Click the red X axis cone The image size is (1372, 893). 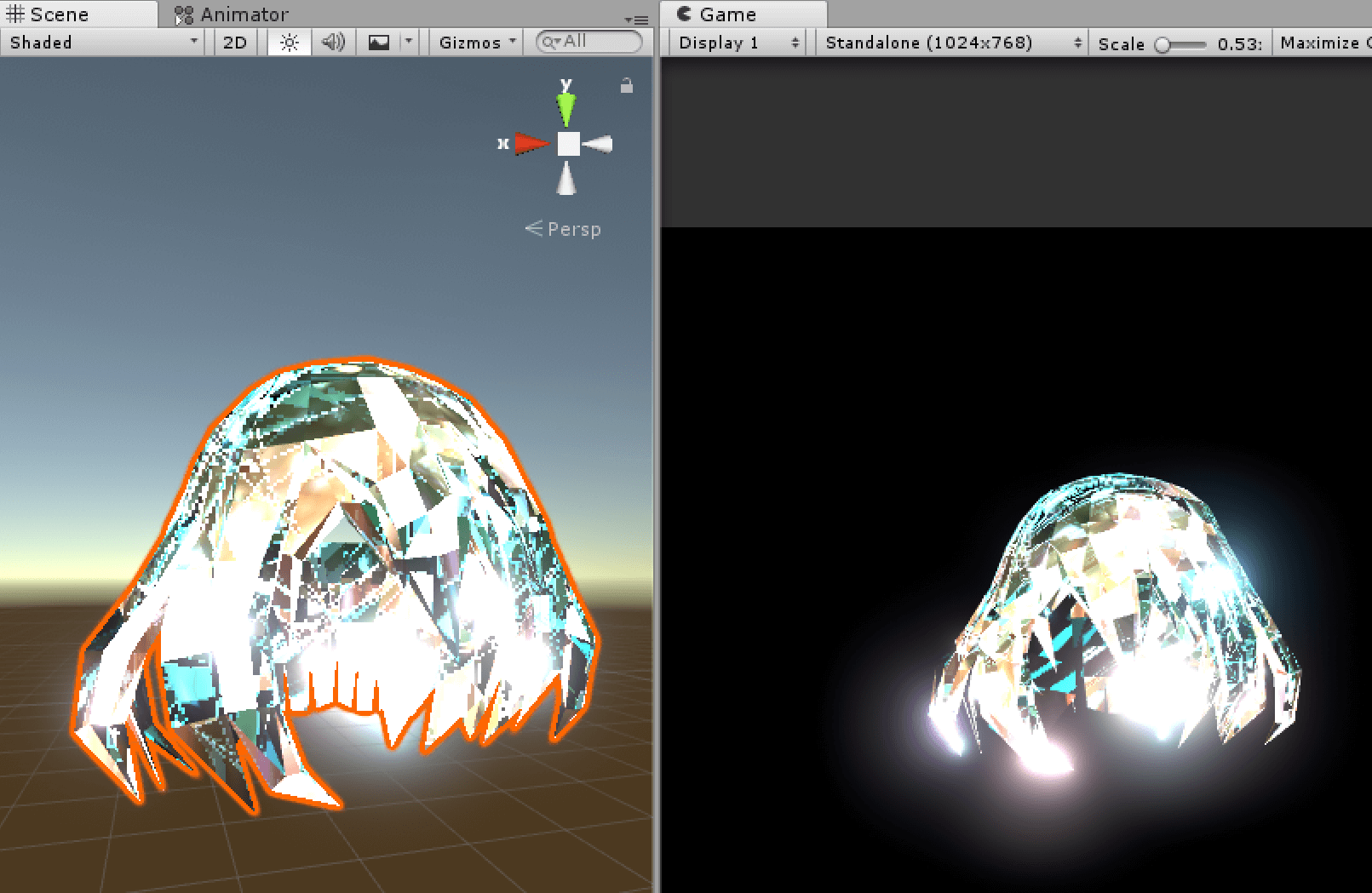[532, 144]
